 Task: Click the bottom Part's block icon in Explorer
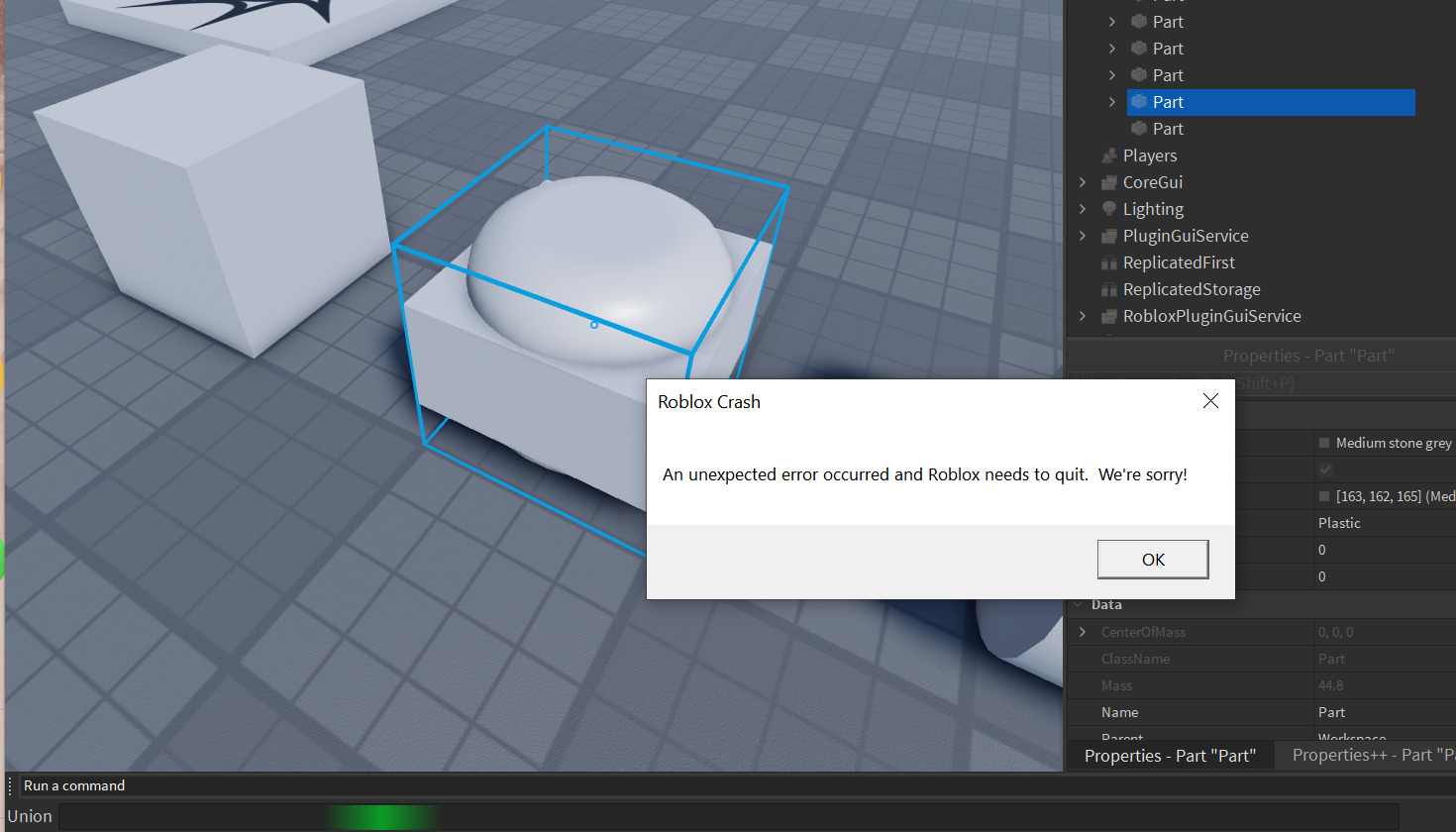[x=1139, y=128]
